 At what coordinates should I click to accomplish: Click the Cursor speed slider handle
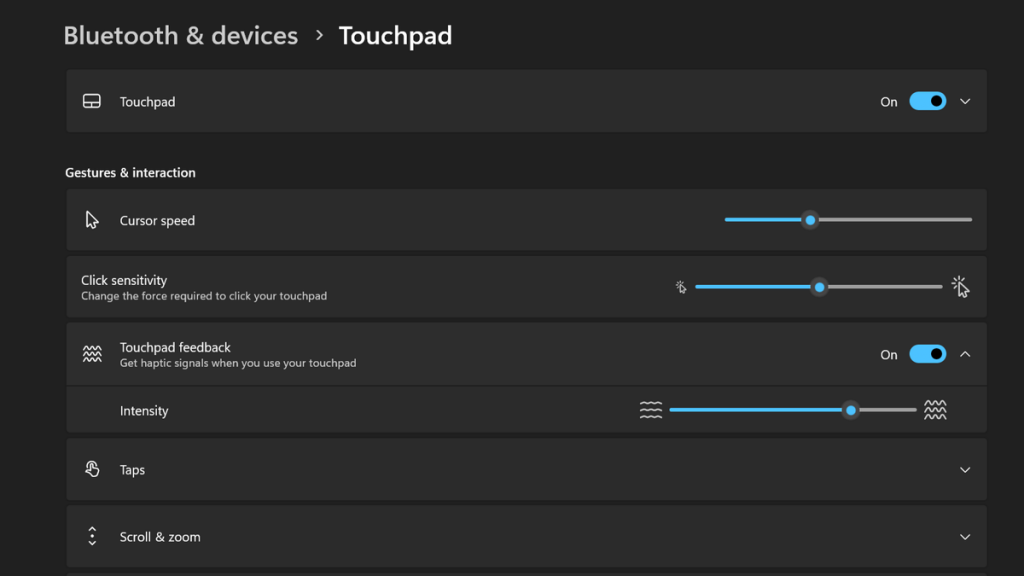click(810, 219)
